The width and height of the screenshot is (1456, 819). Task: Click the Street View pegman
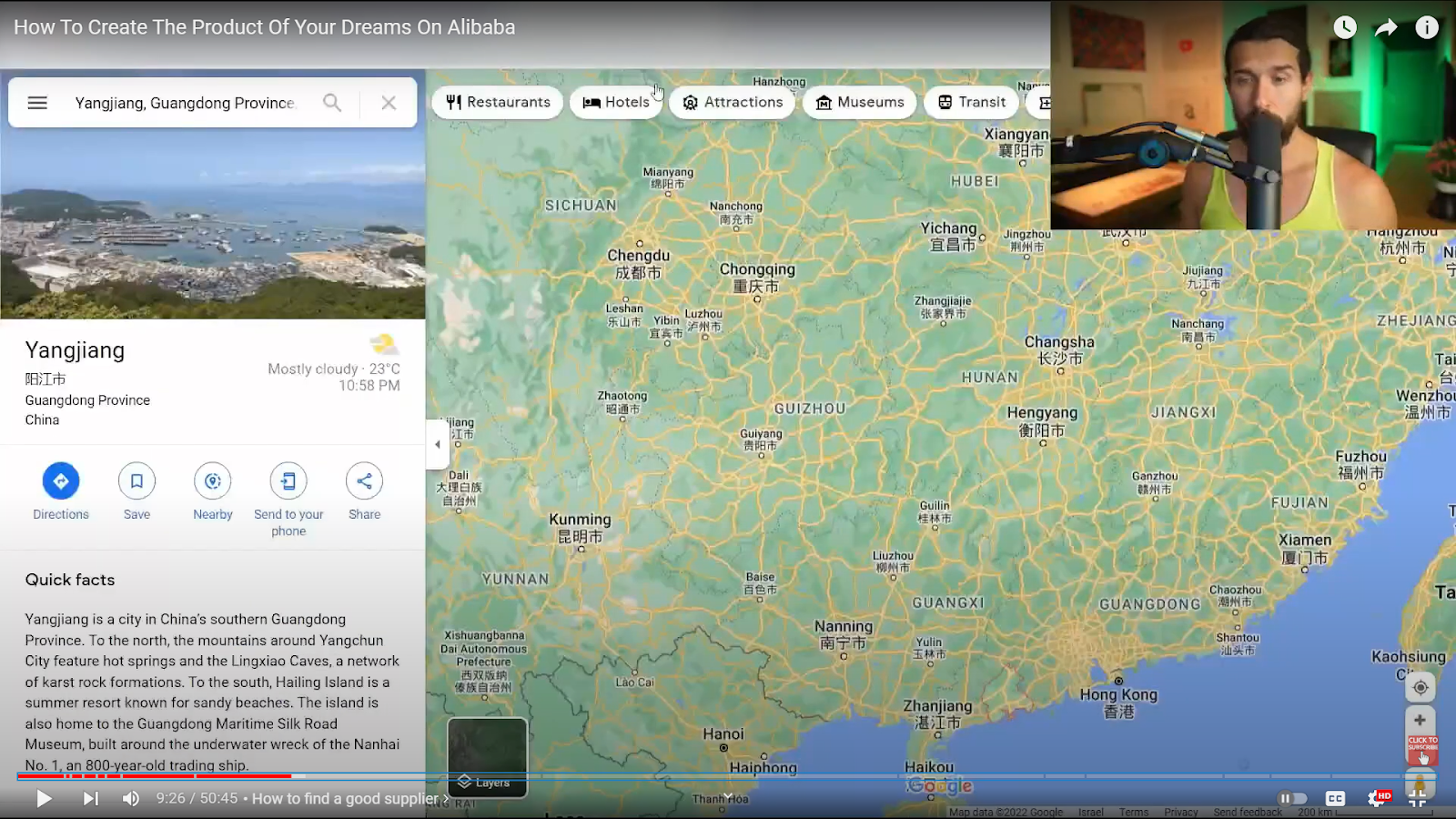click(1420, 783)
